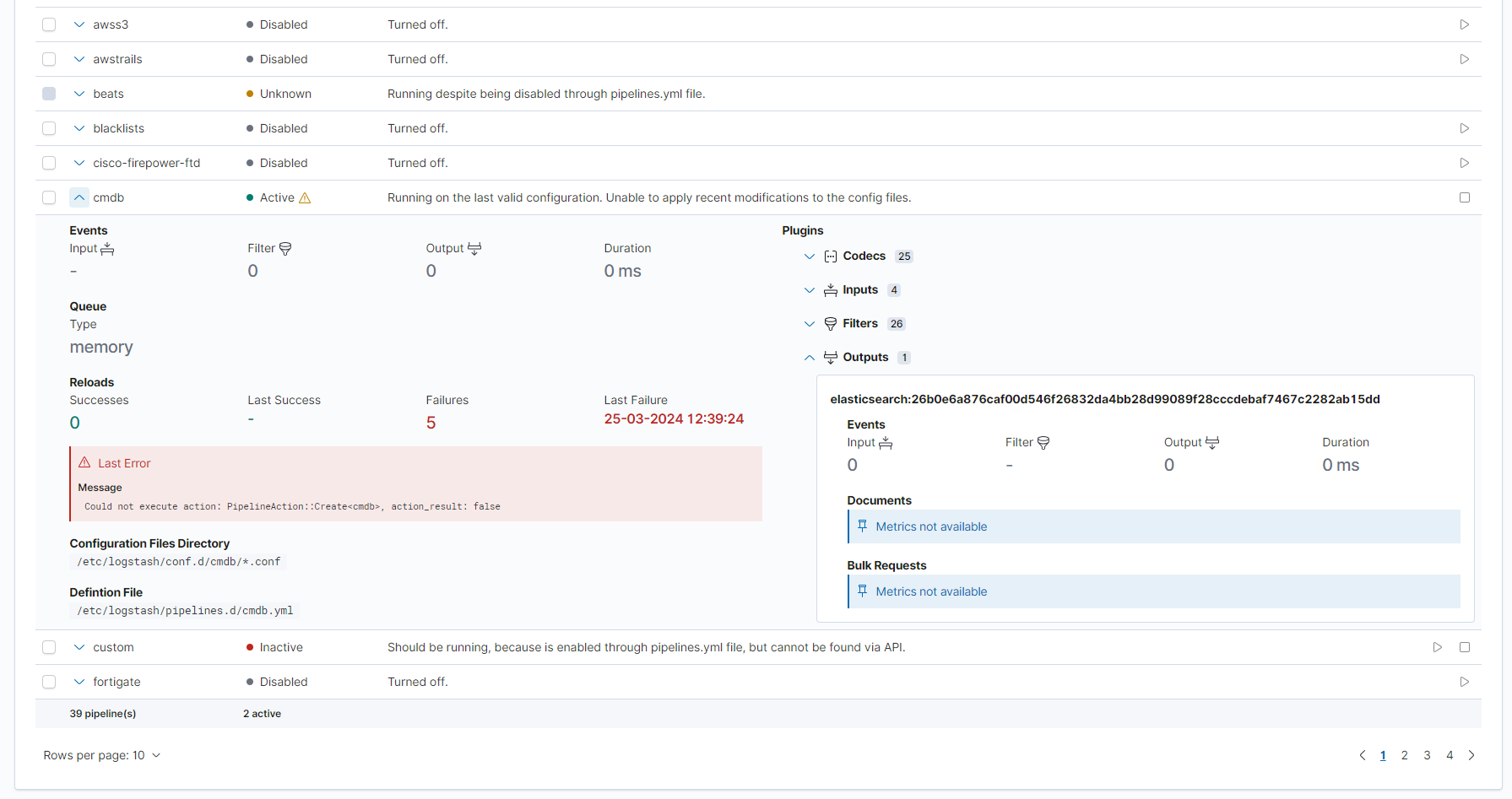This screenshot has height=799, width=1512.
Task: Click the elasticsearch output plugin ID
Action: coord(1104,399)
